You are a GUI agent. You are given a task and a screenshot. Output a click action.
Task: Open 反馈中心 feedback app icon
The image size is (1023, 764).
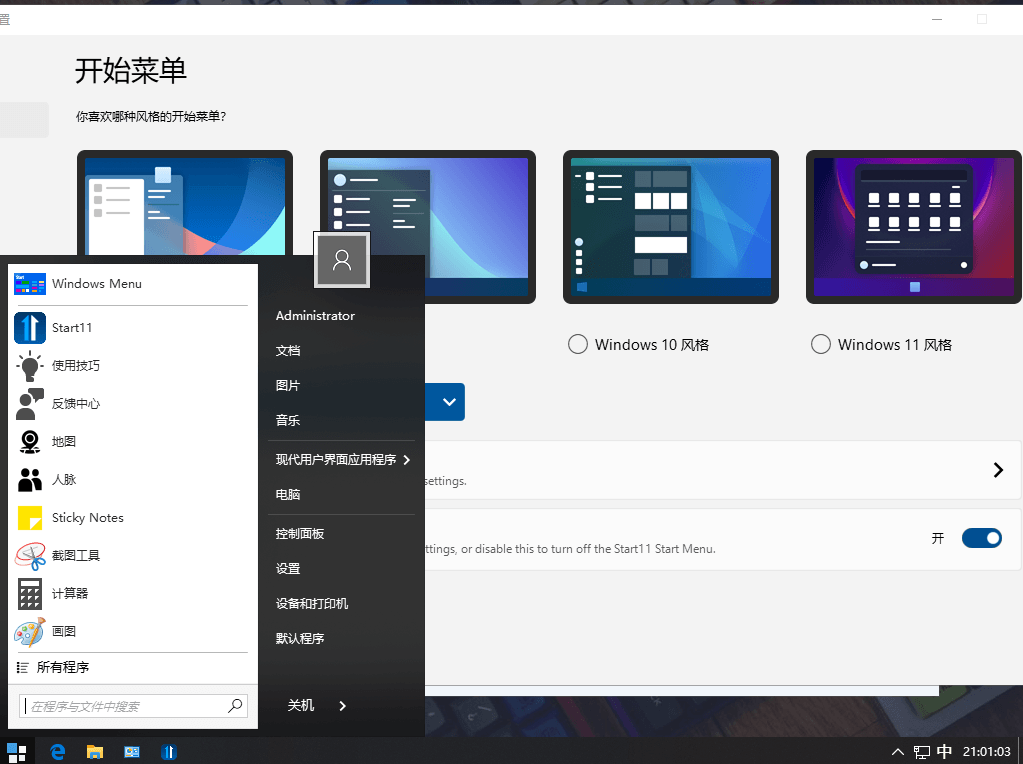click(x=30, y=404)
